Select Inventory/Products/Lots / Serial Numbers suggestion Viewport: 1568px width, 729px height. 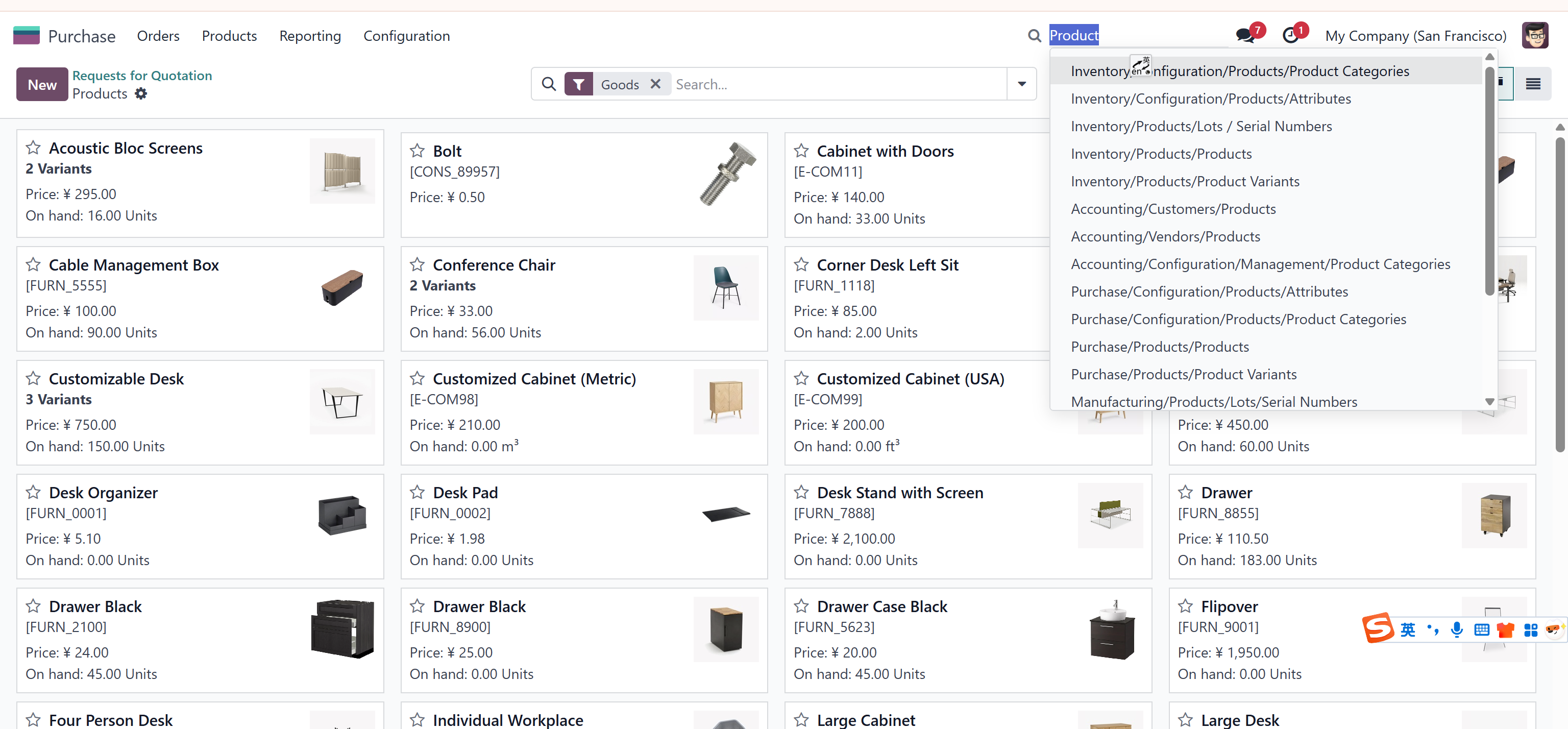point(1266,126)
